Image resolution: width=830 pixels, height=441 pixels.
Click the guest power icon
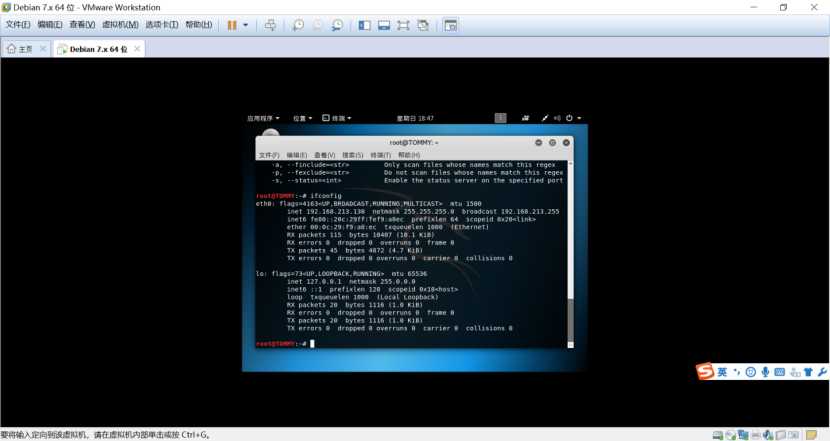click(x=569, y=118)
